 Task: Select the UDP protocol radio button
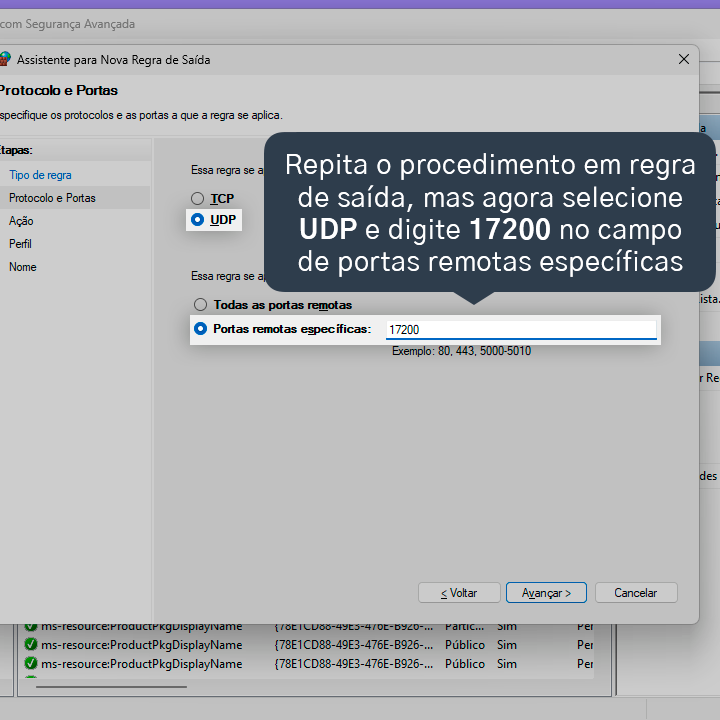click(197, 219)
